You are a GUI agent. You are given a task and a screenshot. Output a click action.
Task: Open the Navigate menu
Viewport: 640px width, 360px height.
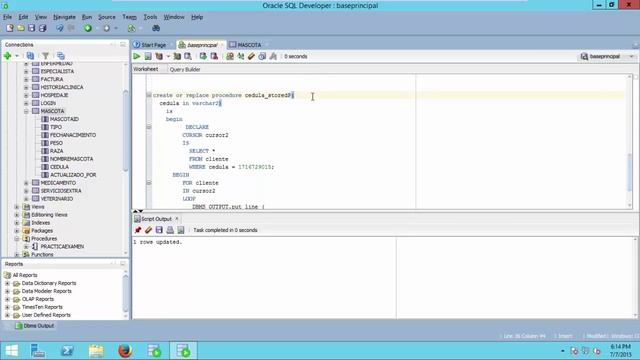64,17
